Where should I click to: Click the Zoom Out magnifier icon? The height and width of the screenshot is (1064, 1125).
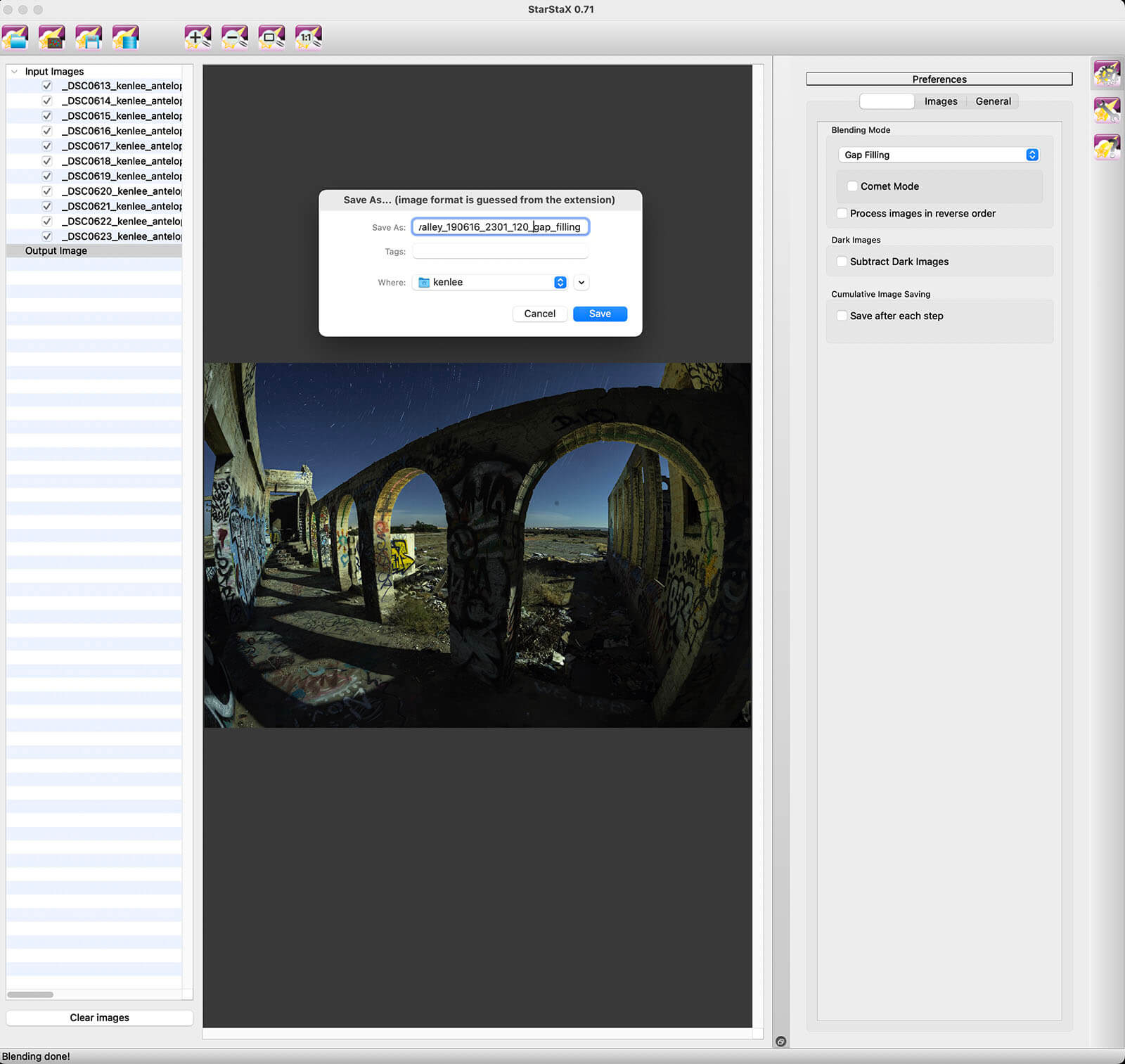tap(234, 37)
